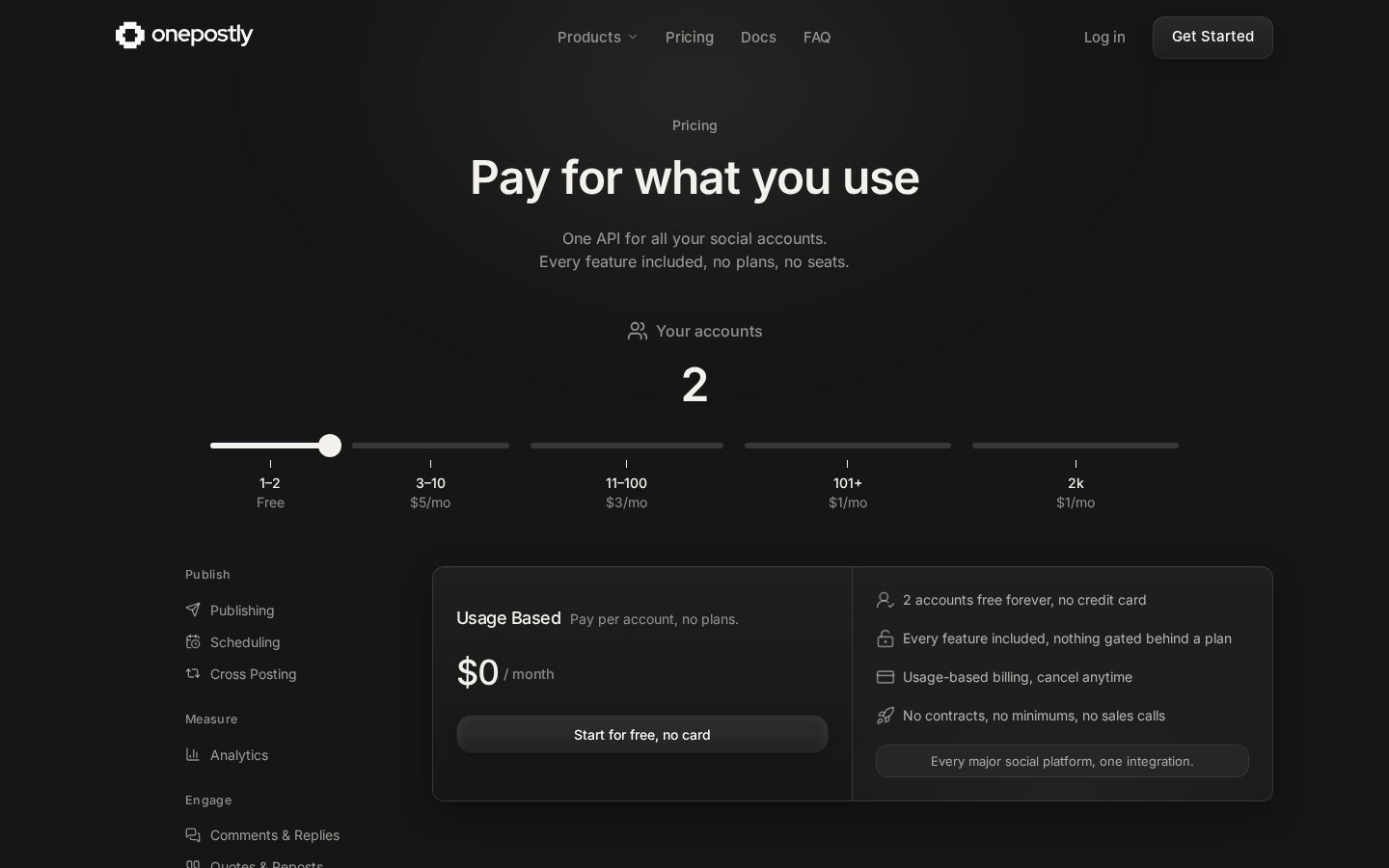Click the rocket icon beside no contracts
The image size is (1389, 868).
click(885, 716)
